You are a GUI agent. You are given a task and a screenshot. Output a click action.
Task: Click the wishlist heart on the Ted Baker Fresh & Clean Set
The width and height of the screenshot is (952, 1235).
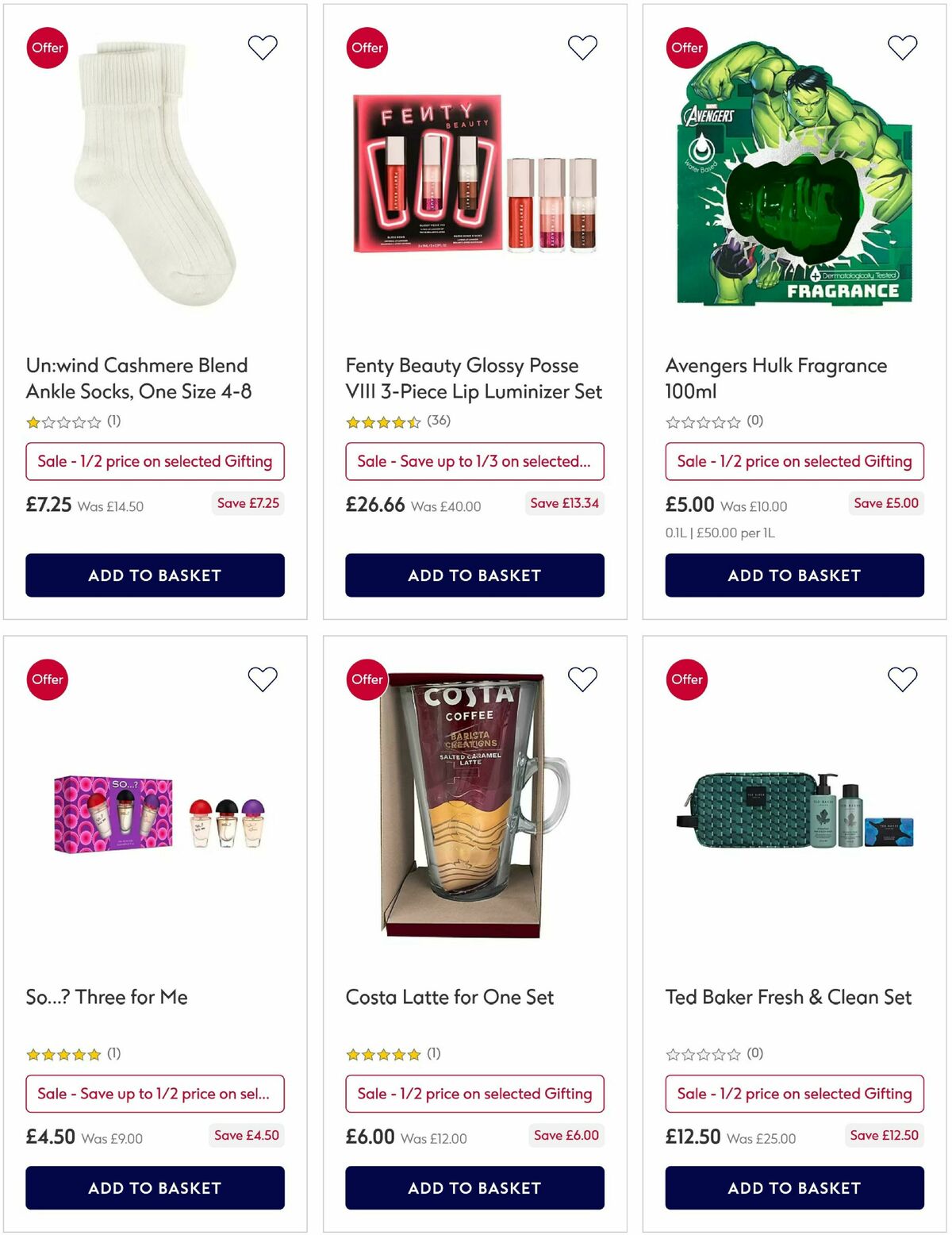click(901, 679)
